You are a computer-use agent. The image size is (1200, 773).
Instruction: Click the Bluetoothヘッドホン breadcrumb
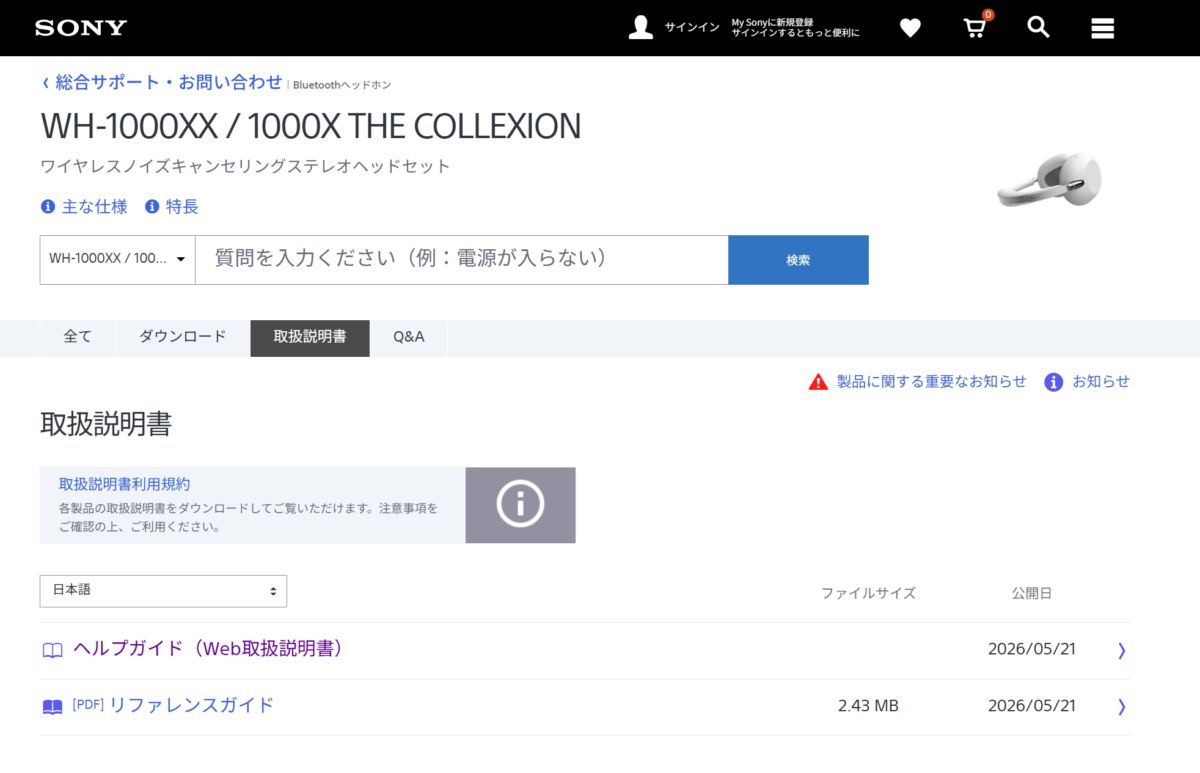pyautogui.click(x=341, y=85)
